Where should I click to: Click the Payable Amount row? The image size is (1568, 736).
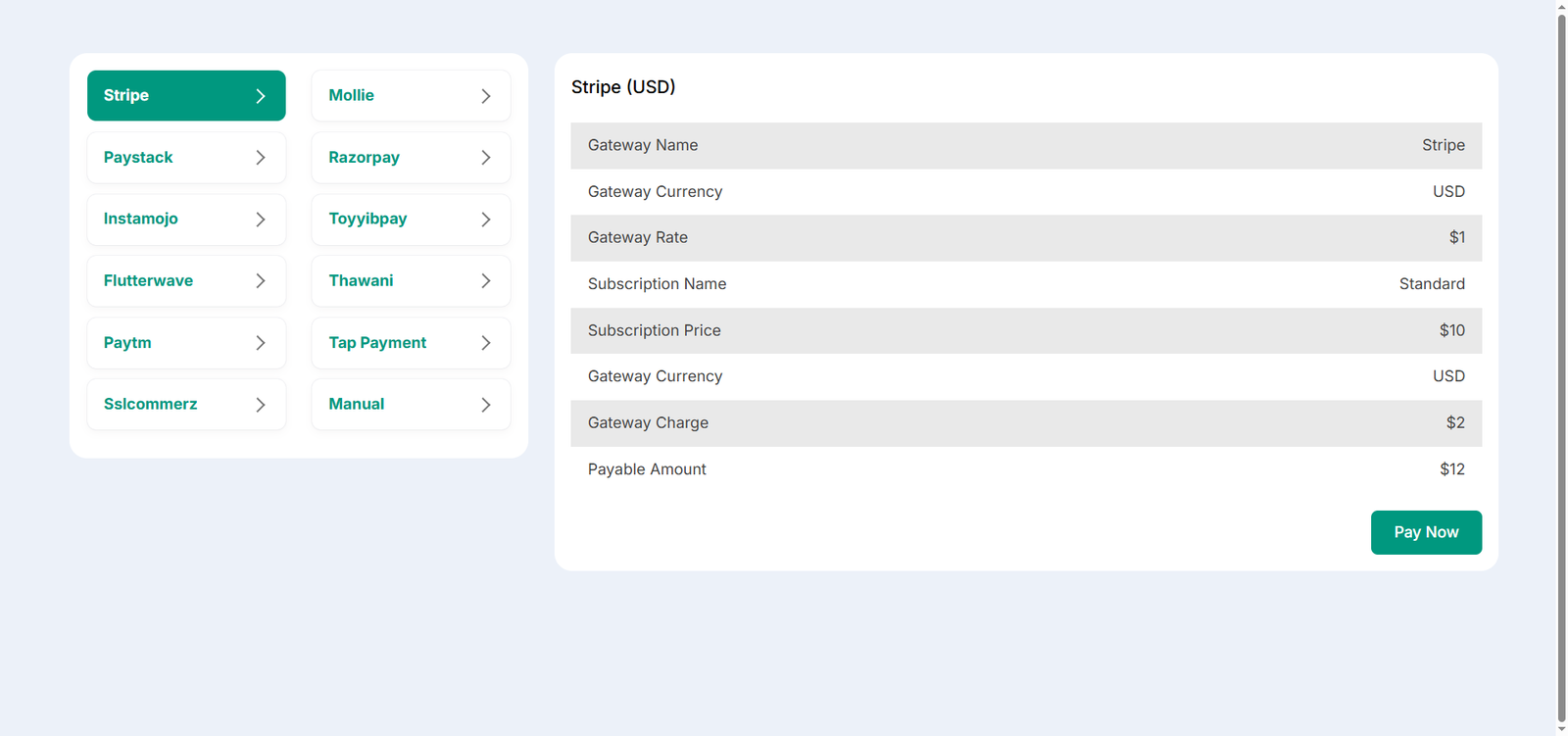[x=1025, y=469]
